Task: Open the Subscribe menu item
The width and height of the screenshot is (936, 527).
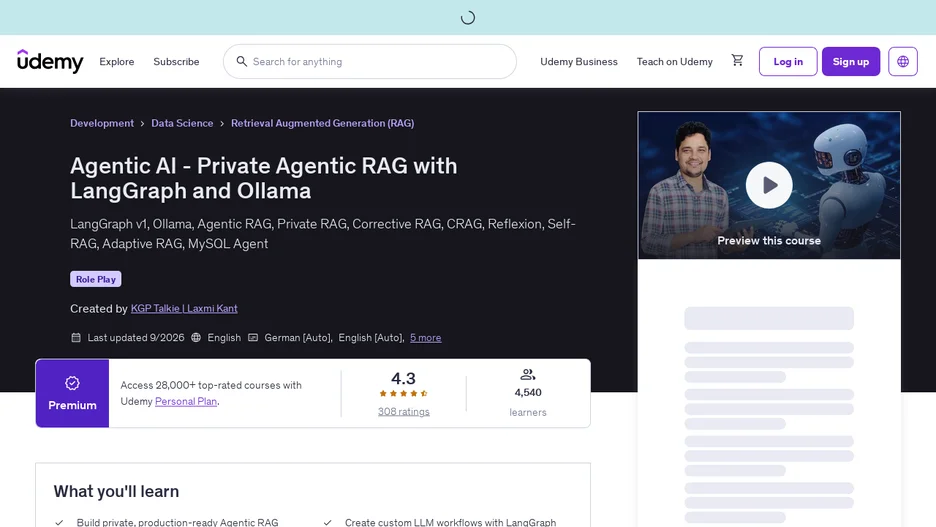Action: point(176,61)
